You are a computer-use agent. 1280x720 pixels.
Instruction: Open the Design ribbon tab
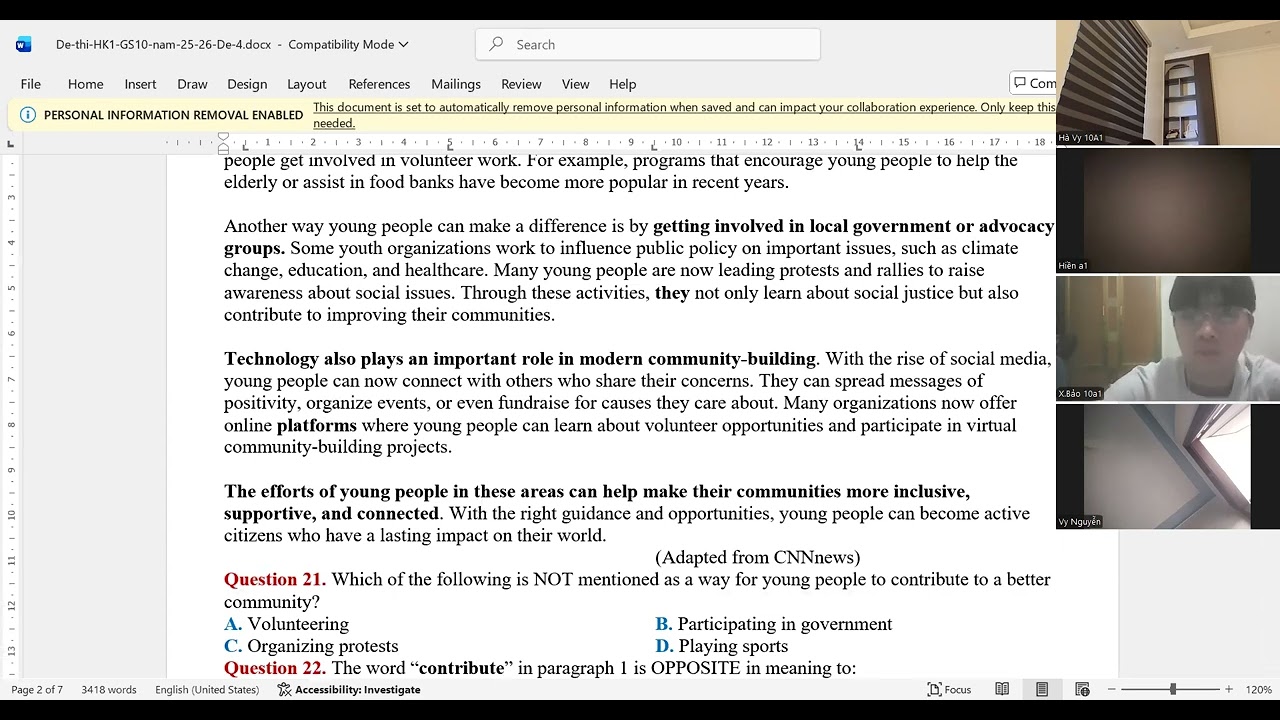click(x=247, y=84)
